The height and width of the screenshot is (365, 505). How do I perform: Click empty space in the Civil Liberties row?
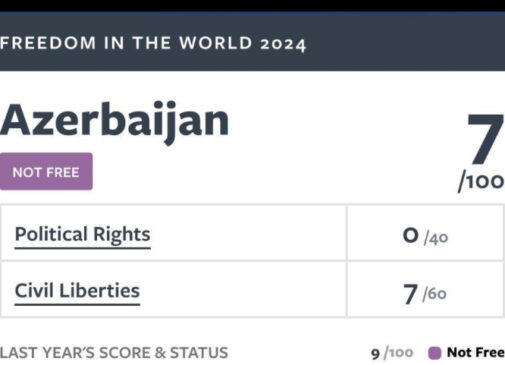point(243,289)
